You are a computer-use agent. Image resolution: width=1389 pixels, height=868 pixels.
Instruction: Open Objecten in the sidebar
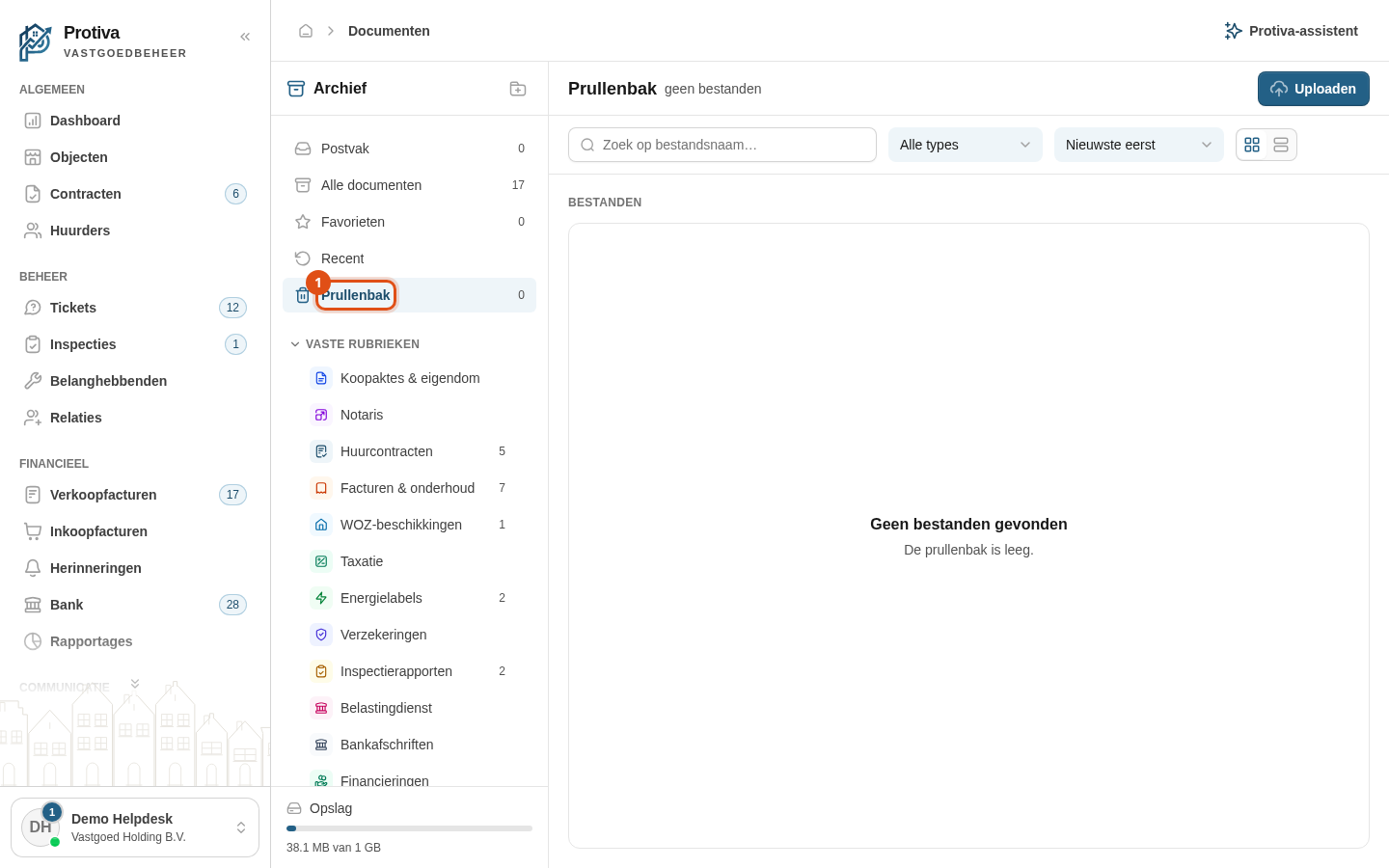tap(135, 157)
